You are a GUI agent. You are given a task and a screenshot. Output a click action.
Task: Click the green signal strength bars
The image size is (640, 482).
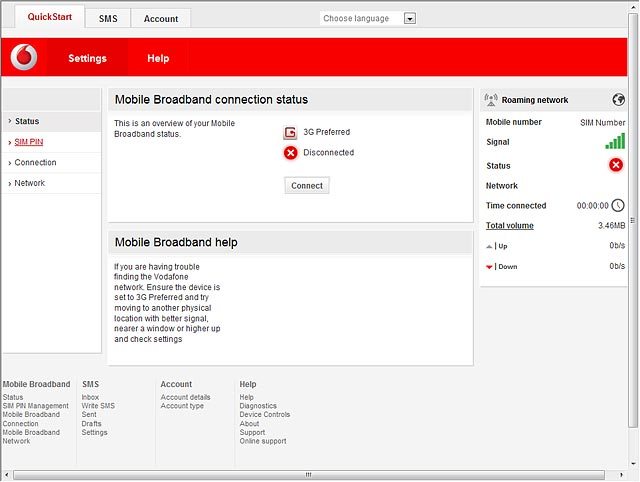pos(615,141)
